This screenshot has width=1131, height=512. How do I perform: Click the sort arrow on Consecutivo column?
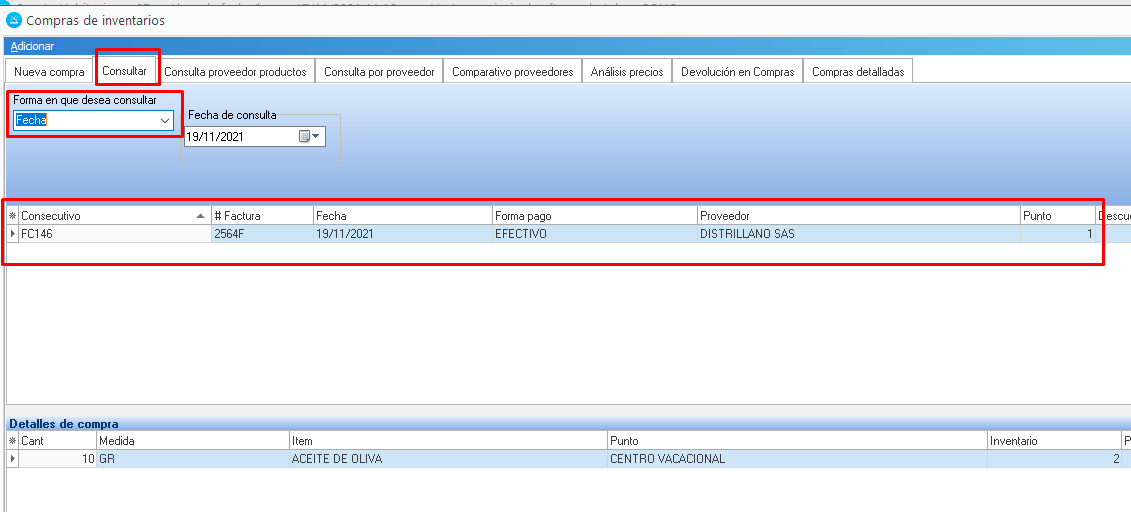[200, 216]
